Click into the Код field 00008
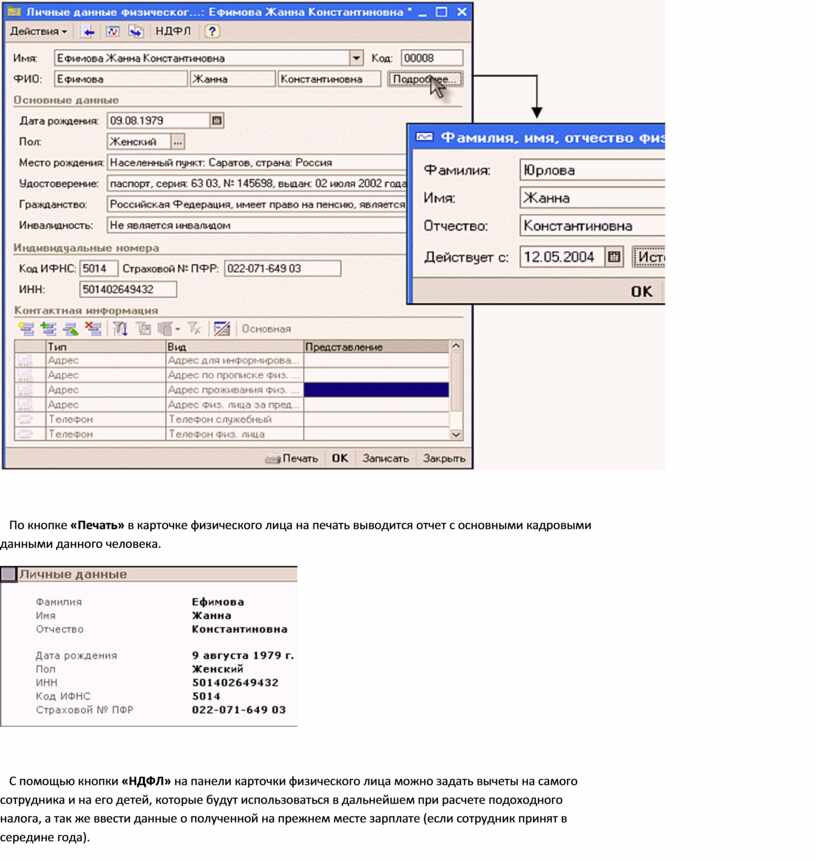This screenshot has height=861, width=816. (x=432, y=58)
